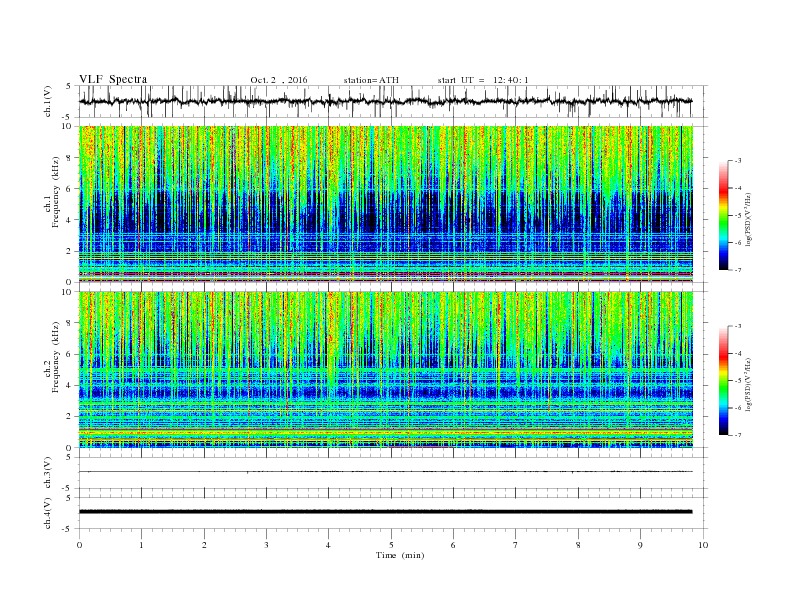This screenshot has width=792, height=612.
Task: Select the "Oct. 2 , 2016" date text
Action: [279, 80]
